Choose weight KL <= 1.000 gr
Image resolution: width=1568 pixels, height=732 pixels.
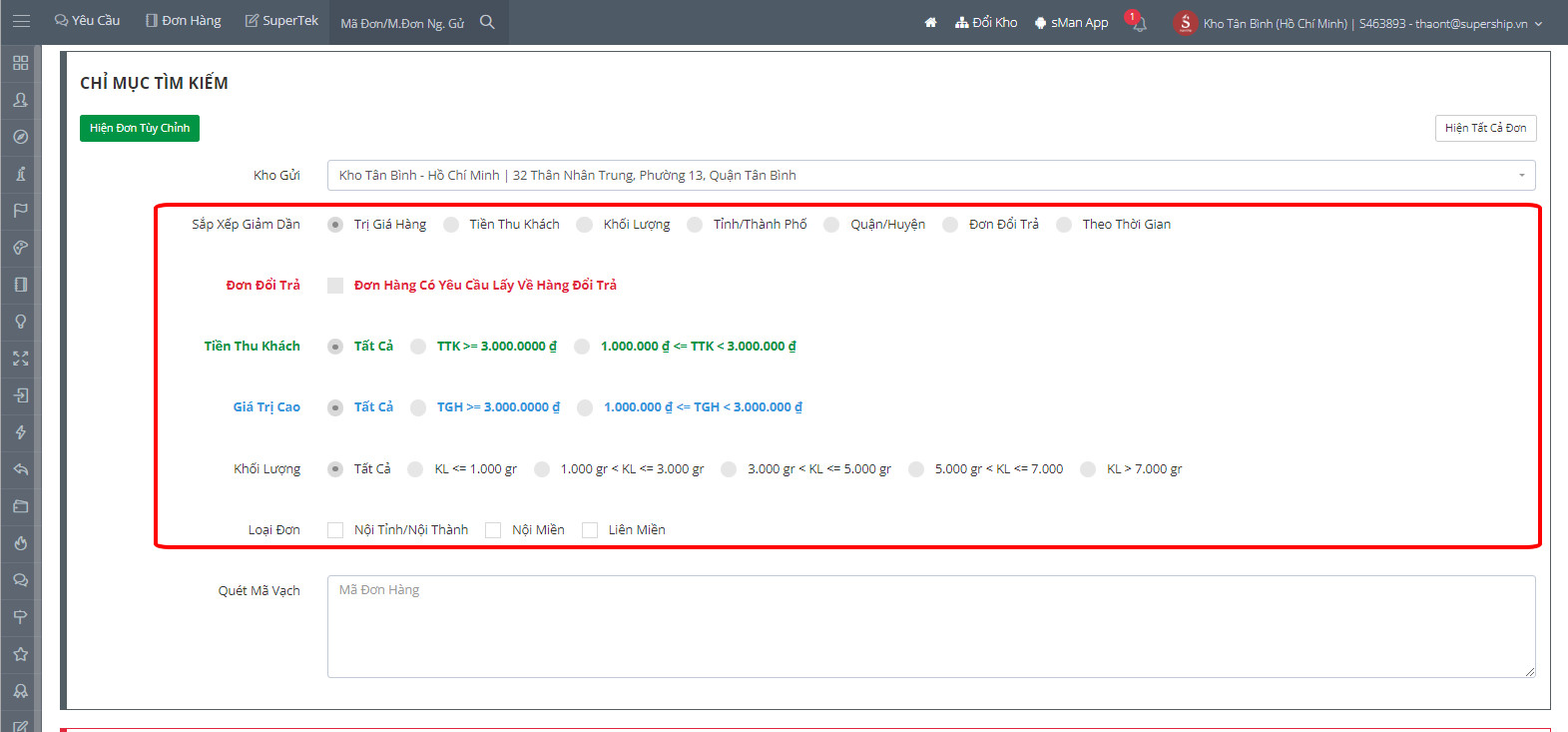tap(415, 469)
